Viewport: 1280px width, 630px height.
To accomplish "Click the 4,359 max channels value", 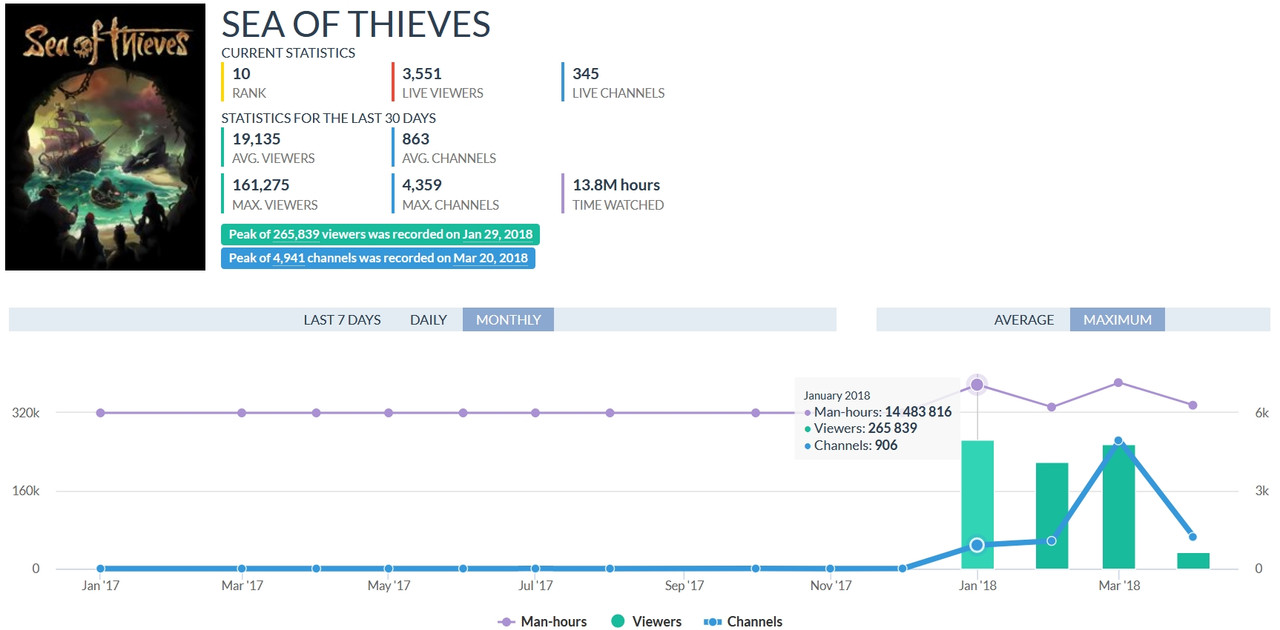I will point(422,185).
